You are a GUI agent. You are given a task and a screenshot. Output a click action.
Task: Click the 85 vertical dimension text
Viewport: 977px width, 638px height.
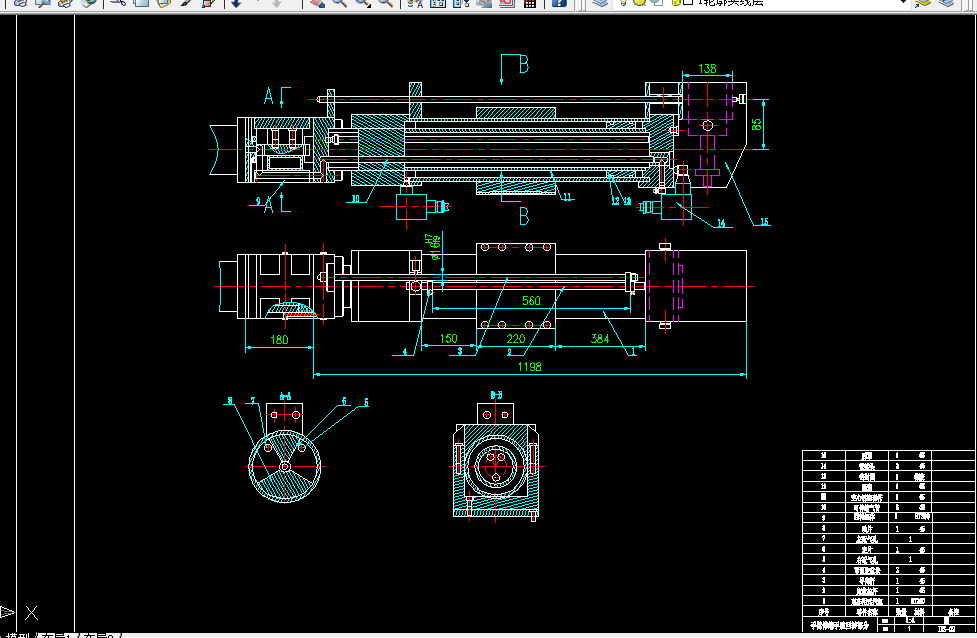[756, 125]
